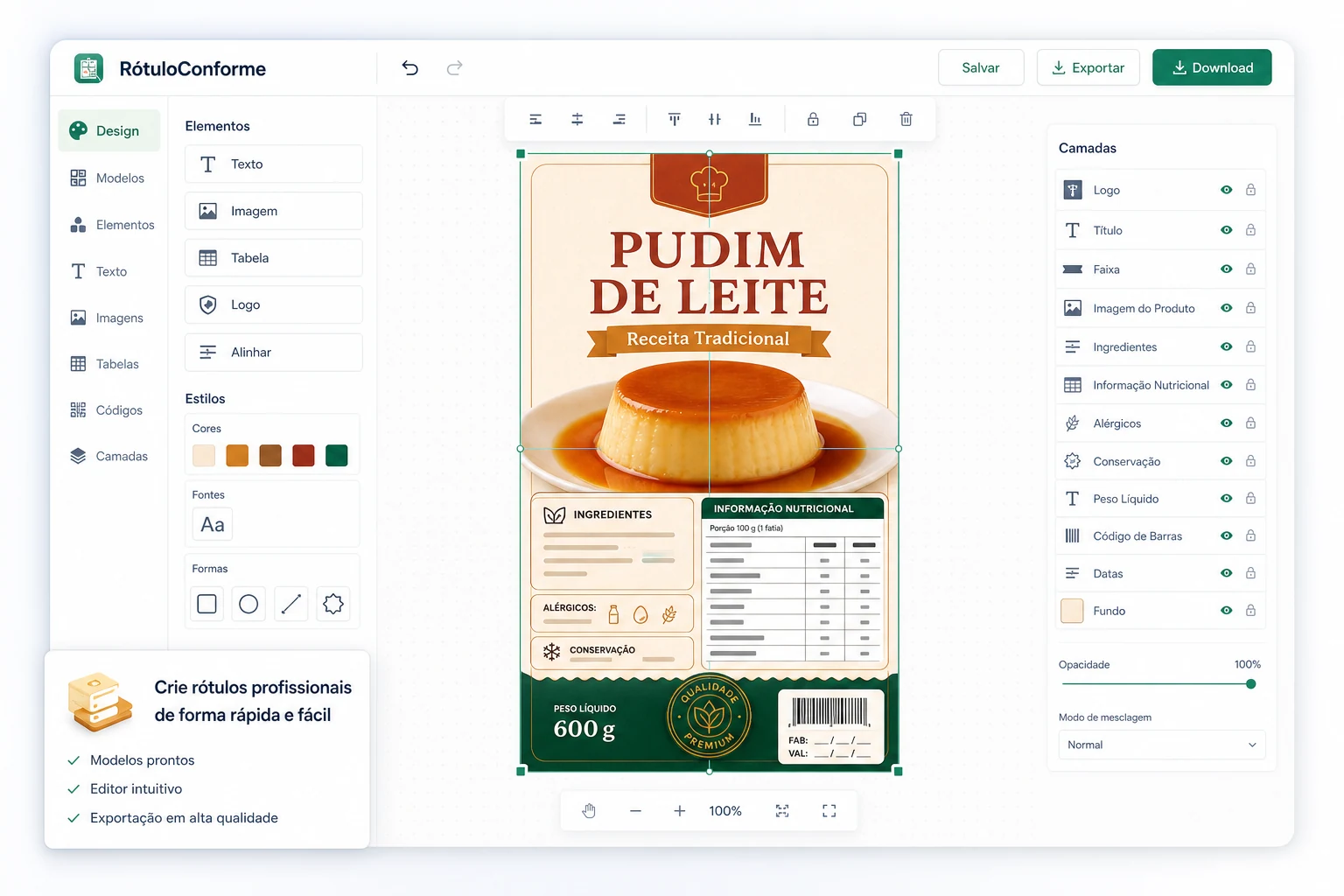Click the RótuloConforme logo icon
The height and width of the screenshot is (896, 1344).
tap(89, 68)
